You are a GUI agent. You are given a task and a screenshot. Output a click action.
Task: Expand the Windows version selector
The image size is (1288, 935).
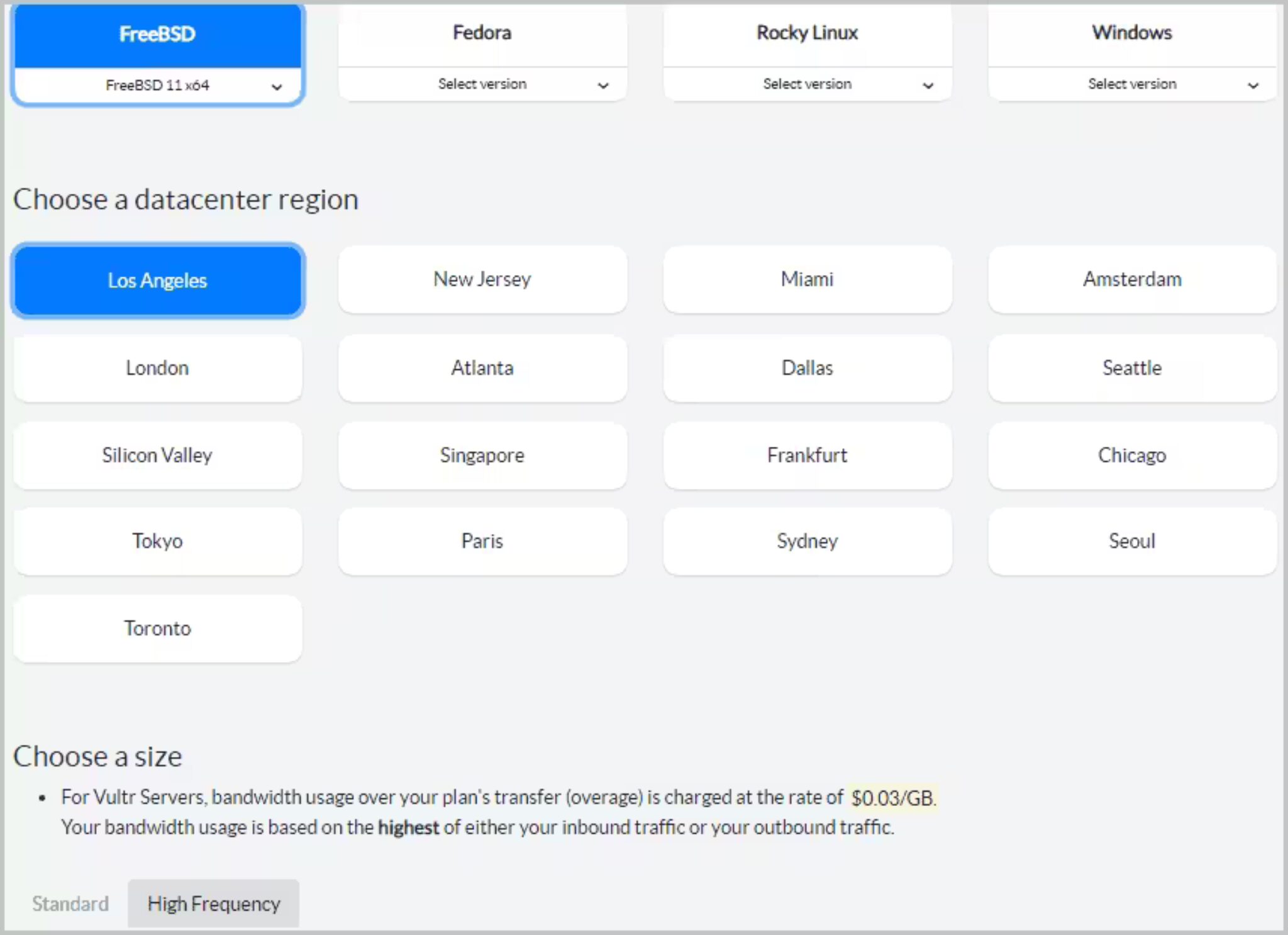pyautogui.click(x=1132, y=84)
